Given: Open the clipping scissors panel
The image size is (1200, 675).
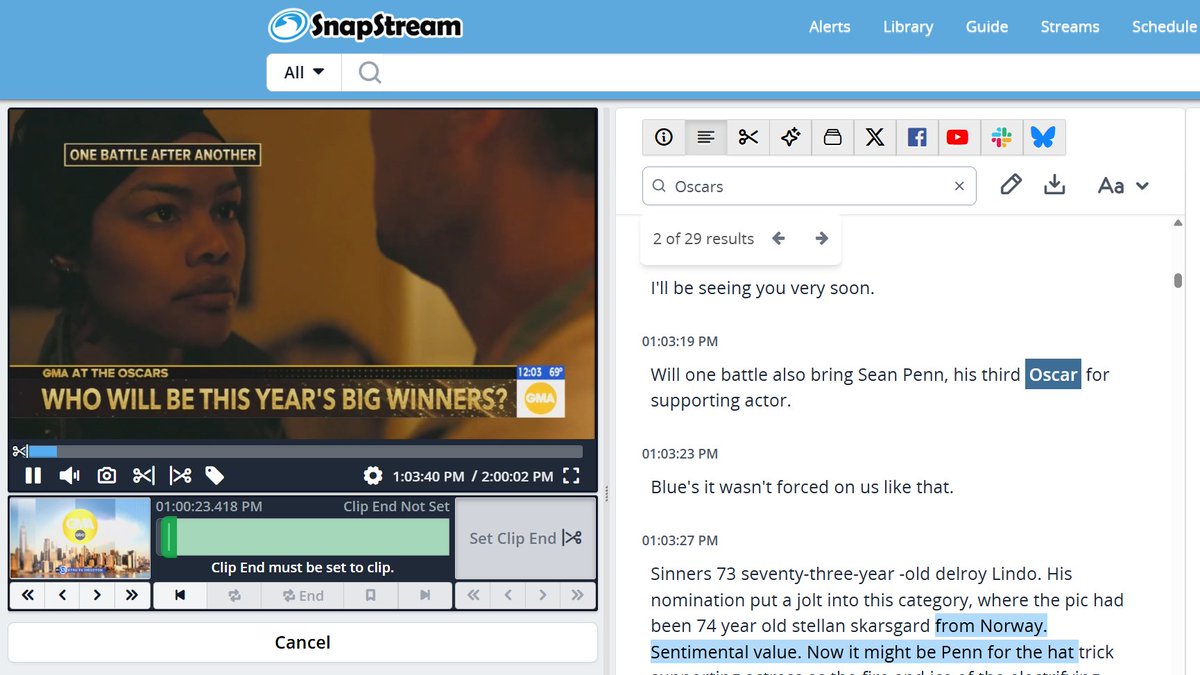Looking at the screenshot, I should click(x=748, y=137).
